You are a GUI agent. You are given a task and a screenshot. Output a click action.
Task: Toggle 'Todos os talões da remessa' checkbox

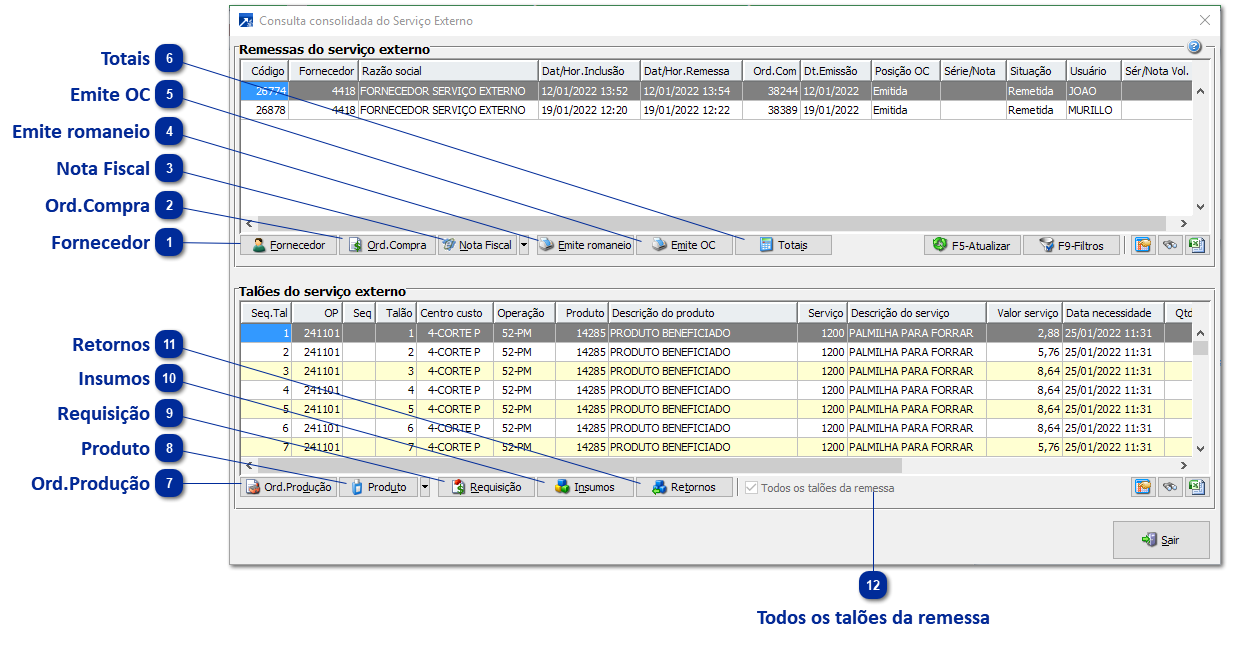752,488
